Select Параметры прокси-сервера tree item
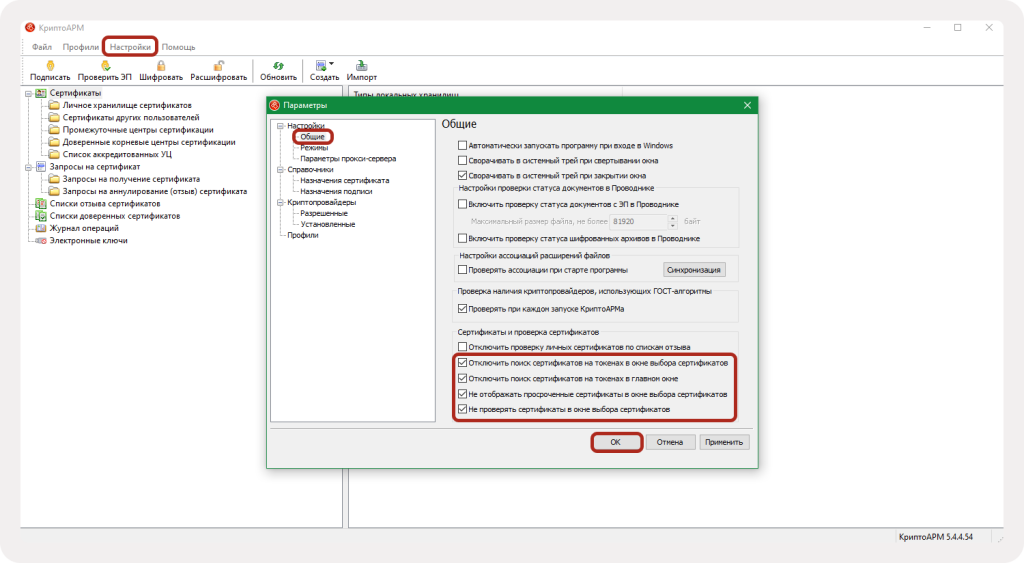This screenshot has height=563, width=1024. pyautogui.click(x=348, y=159)
